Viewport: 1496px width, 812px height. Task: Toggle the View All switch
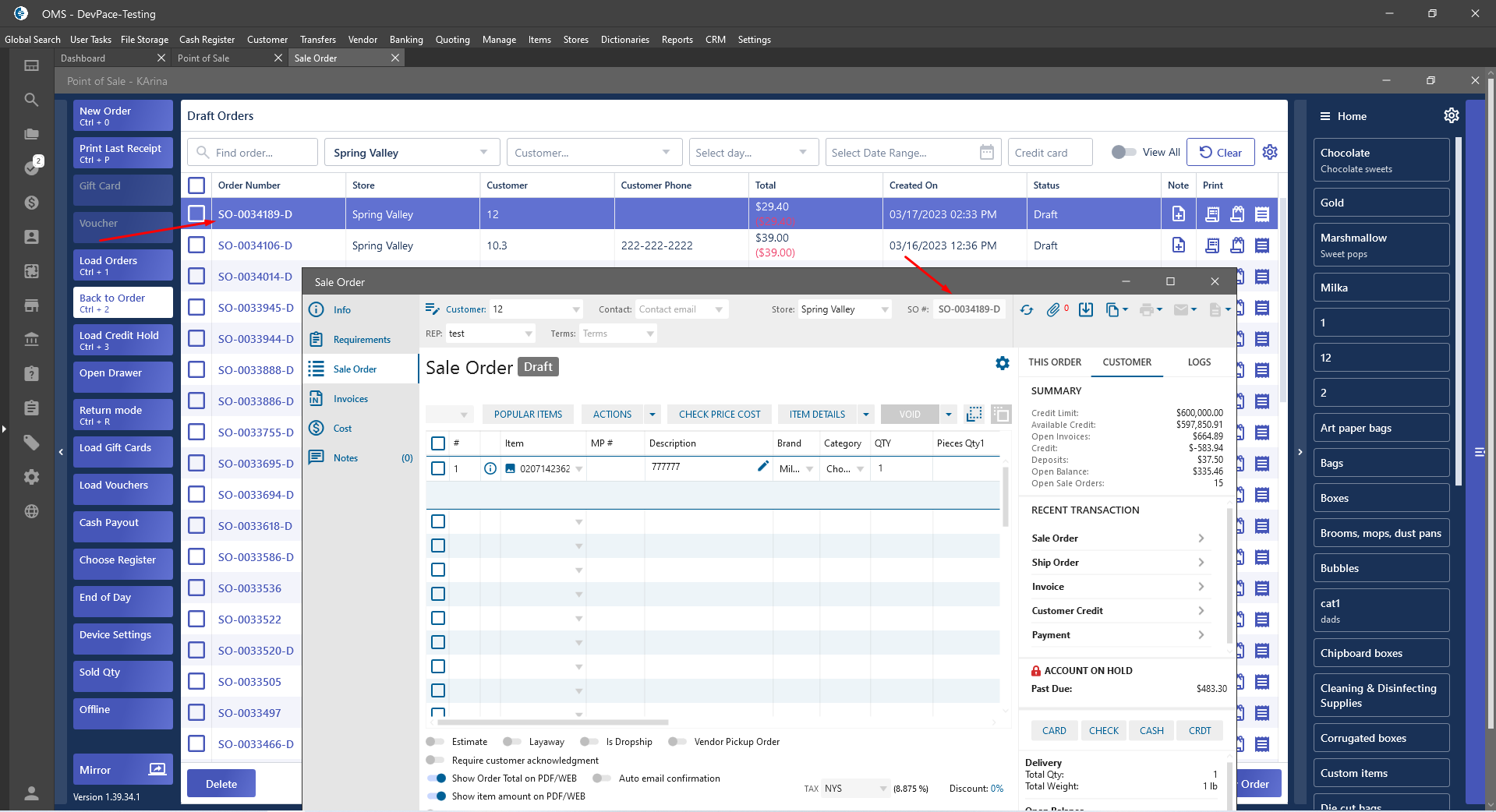click(1123, 152)
